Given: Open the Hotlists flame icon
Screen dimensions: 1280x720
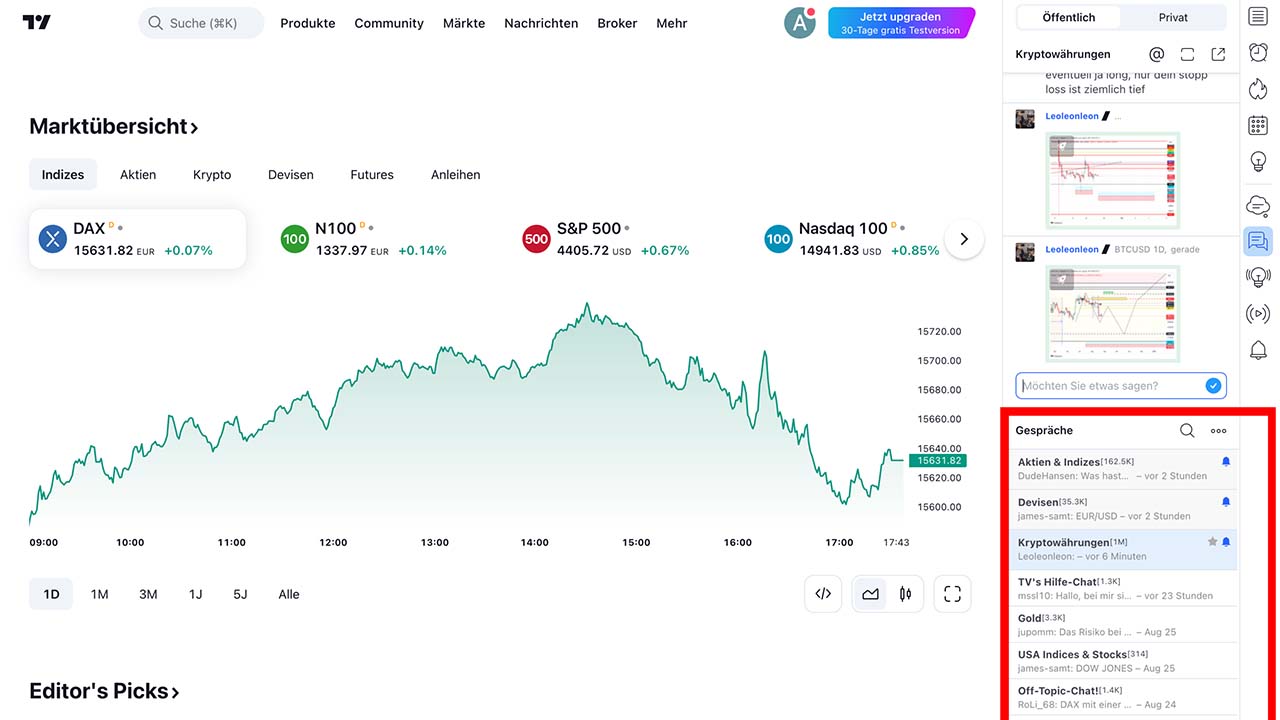Looking at the screenshot, I should (x=1258, y=89).
